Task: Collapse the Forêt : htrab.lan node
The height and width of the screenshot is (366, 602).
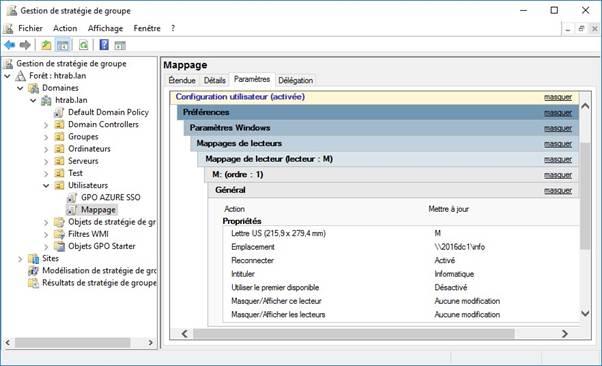Action: point(7,76)
